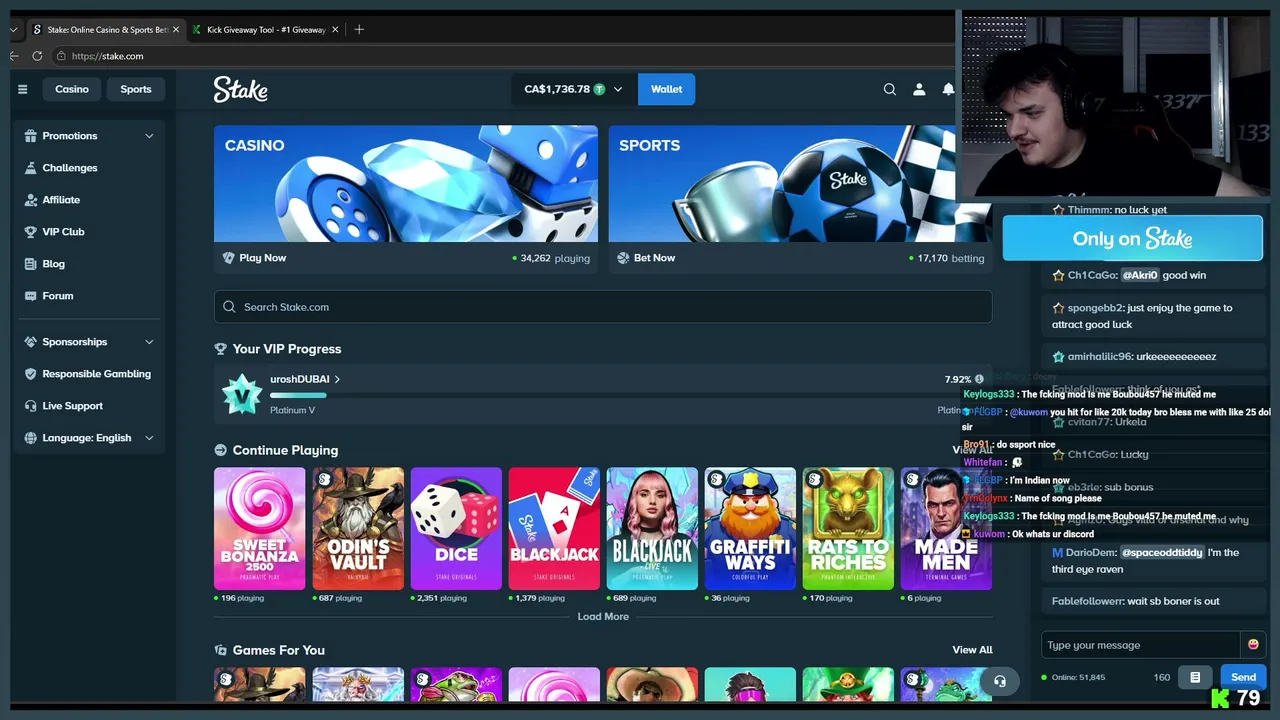
Task: Send the chat message
Action: (1243, 677)
